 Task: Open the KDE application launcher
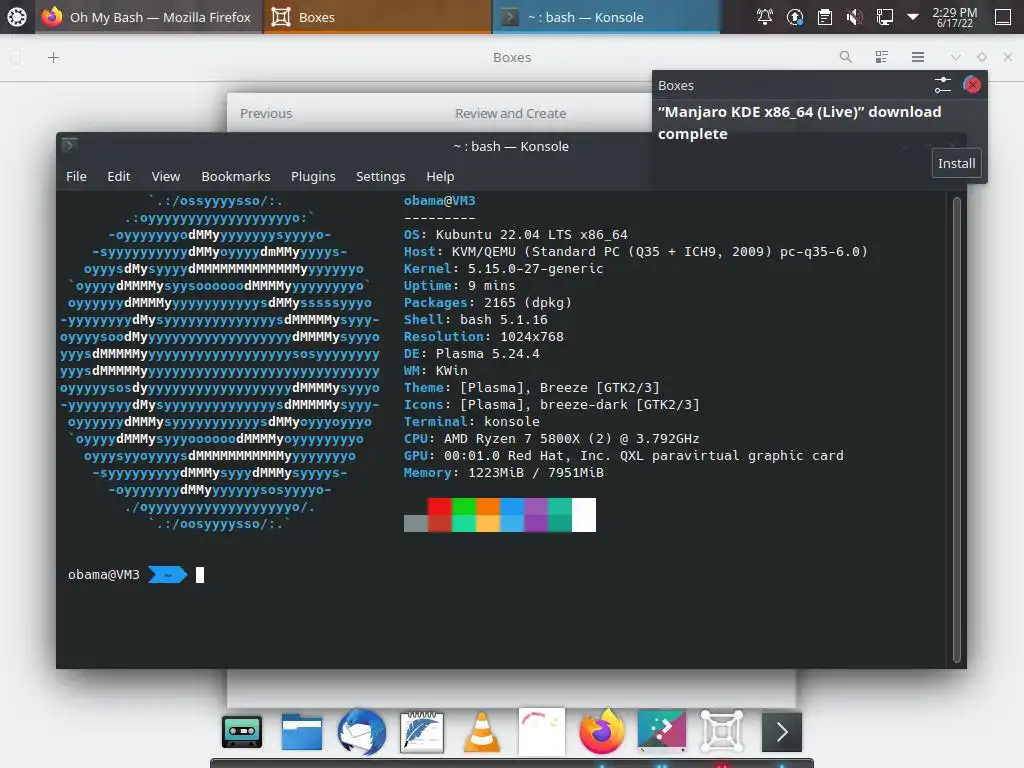click(x=17, y=17)
